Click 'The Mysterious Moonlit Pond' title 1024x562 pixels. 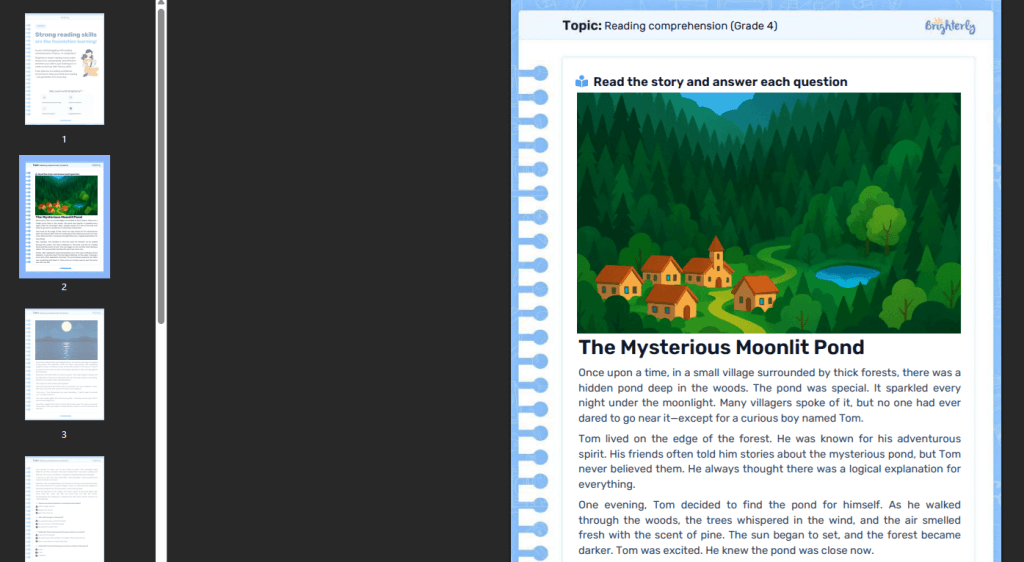[x=721, y=348]
